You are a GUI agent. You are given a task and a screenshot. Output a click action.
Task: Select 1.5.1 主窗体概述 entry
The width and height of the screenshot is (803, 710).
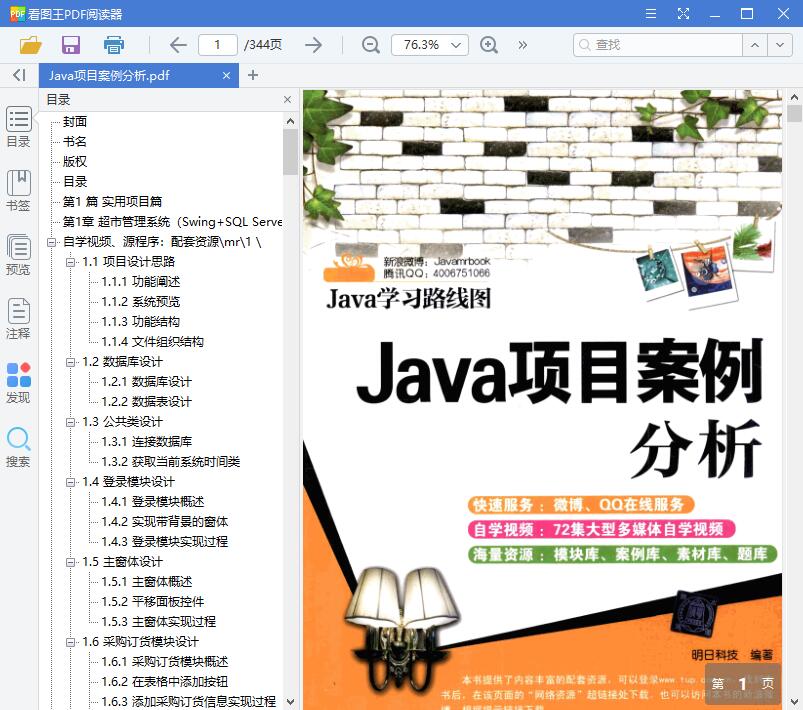[x=146, y=582]
